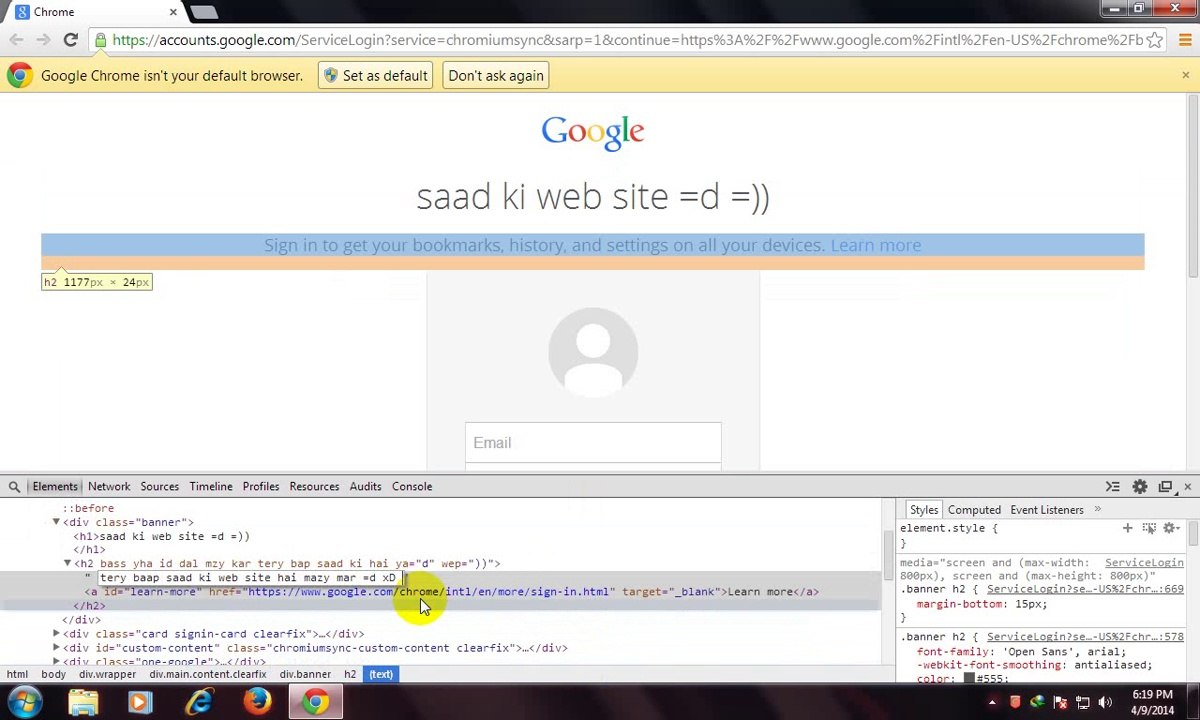Open DevTools settings gear

[1140, 487]
